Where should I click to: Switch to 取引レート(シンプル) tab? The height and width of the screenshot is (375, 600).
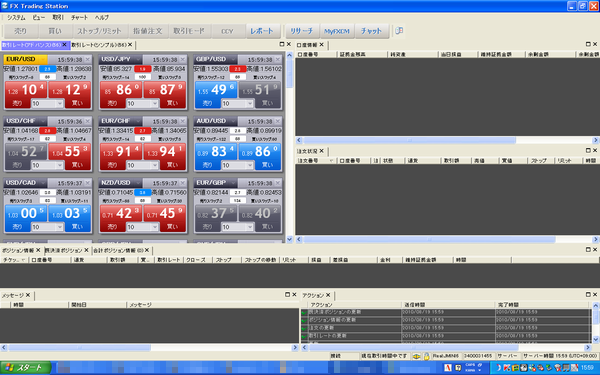(x=99, y=45)
